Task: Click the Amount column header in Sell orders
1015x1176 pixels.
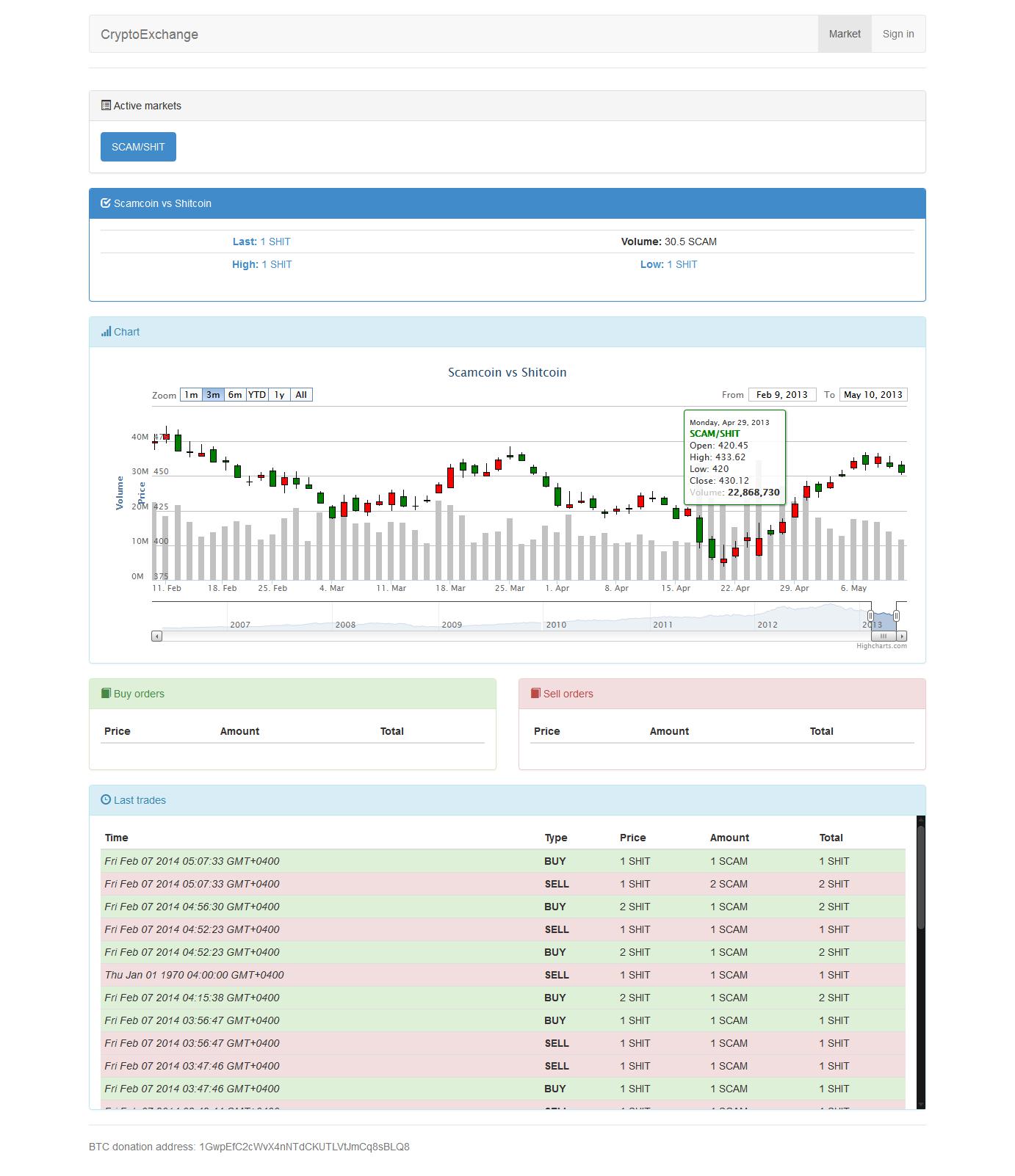Action: click(669, 731)
